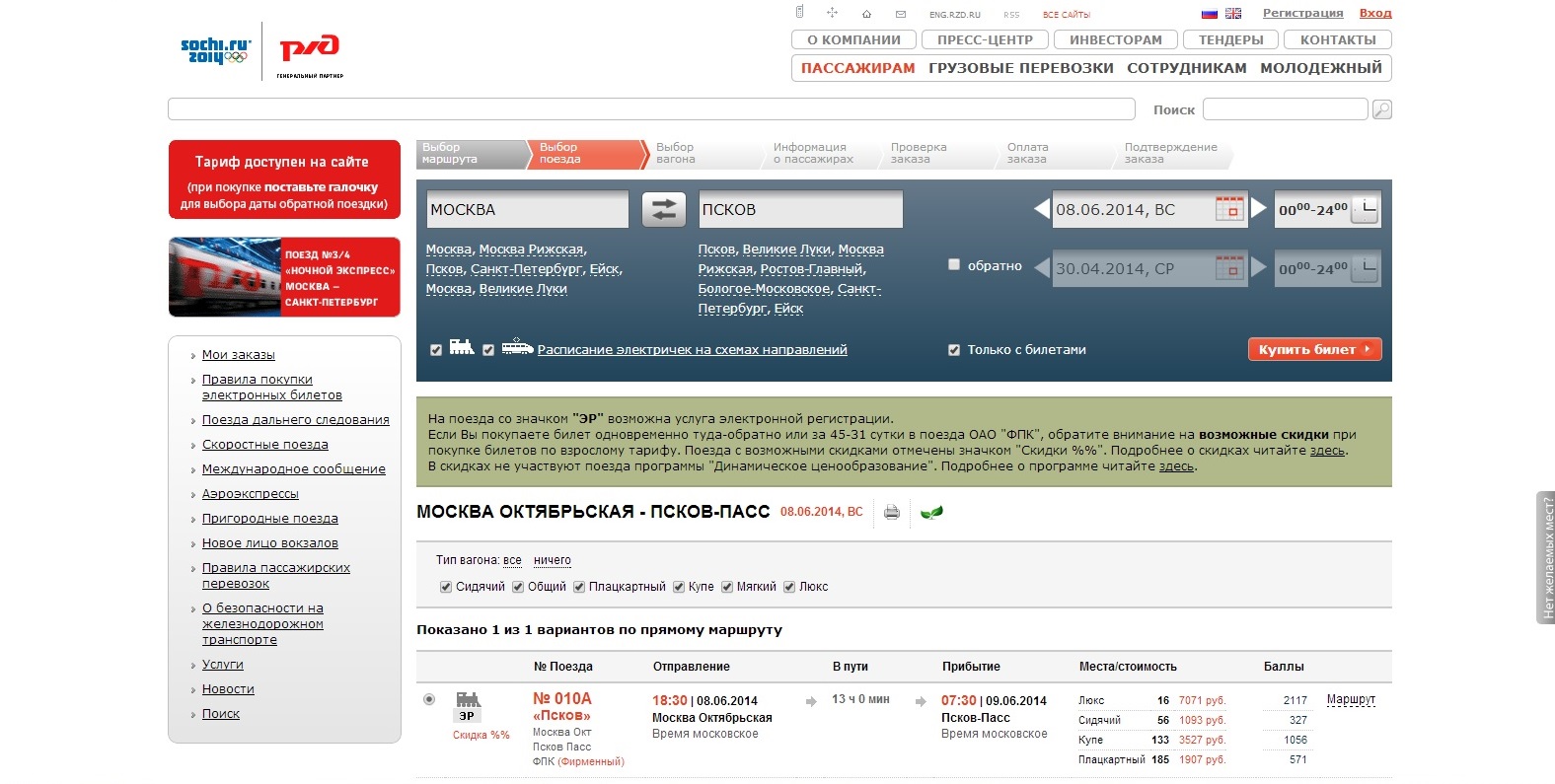Click the search magnifier icon
The height and width of the screenshot is (784, 1555).
click(1382, 109)
